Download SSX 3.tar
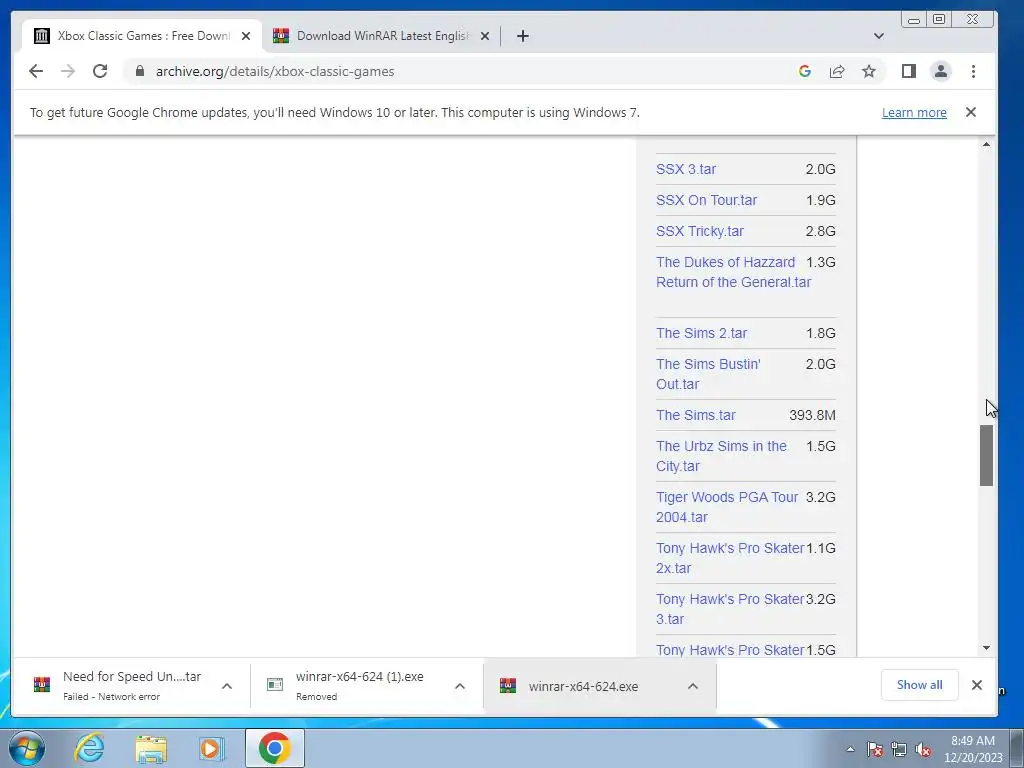Screen dimensions: 1024x768 (686, 169)
